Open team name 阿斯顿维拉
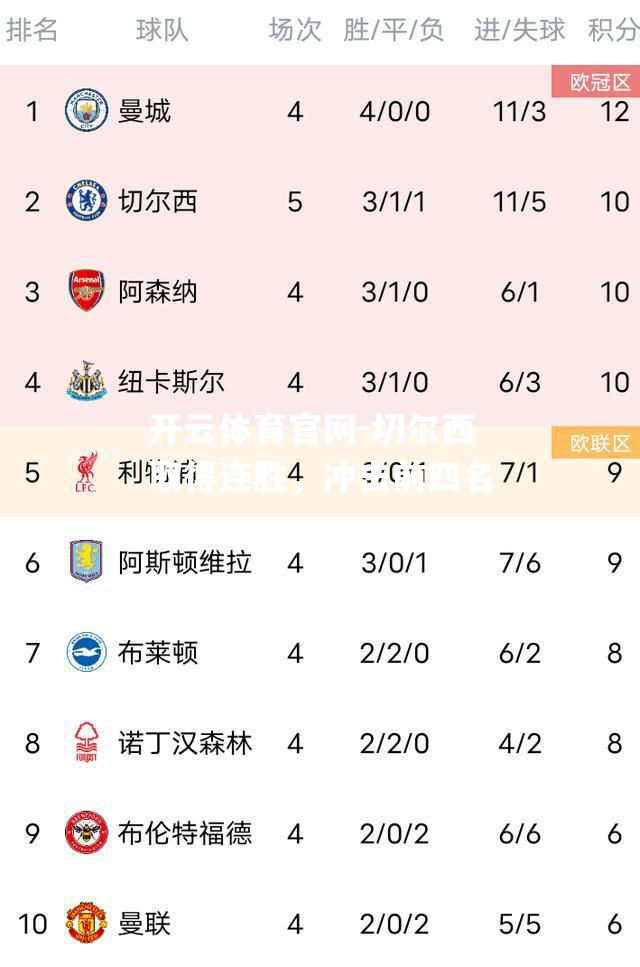This screenshot has width=640, height=967. pos(185,562)
